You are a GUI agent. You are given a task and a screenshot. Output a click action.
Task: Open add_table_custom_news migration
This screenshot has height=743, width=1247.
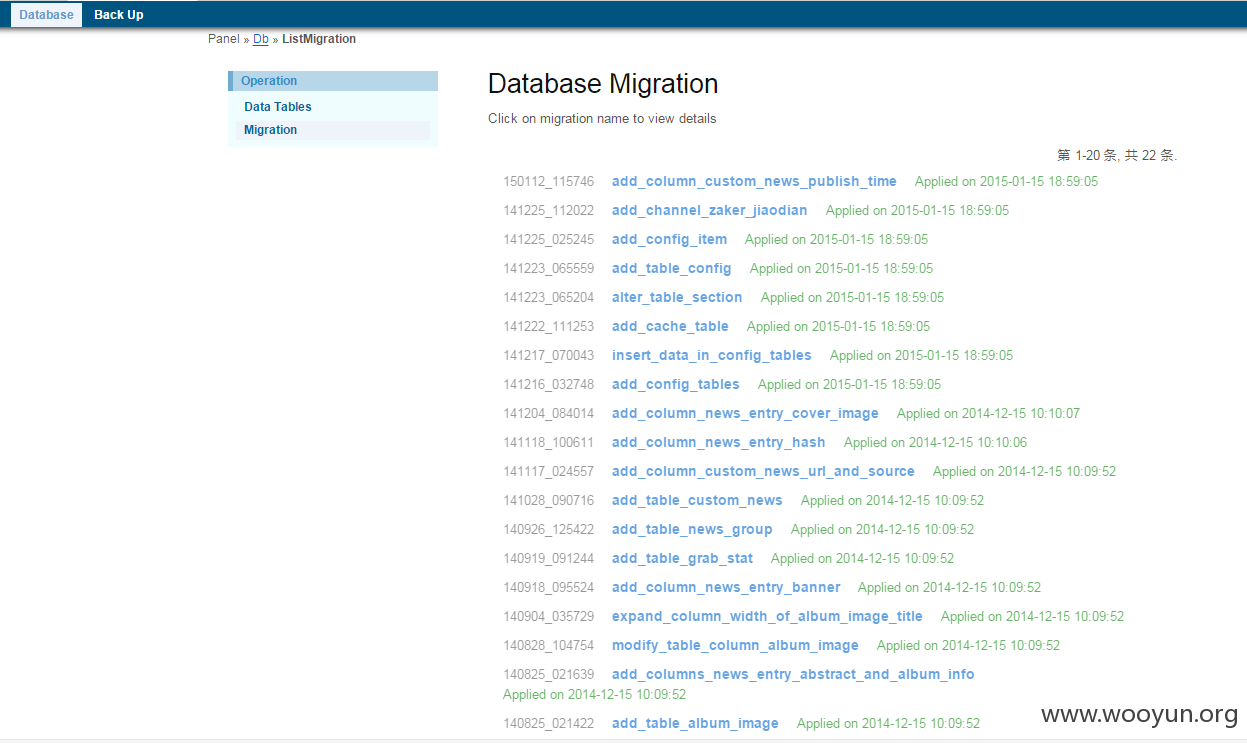697,500
